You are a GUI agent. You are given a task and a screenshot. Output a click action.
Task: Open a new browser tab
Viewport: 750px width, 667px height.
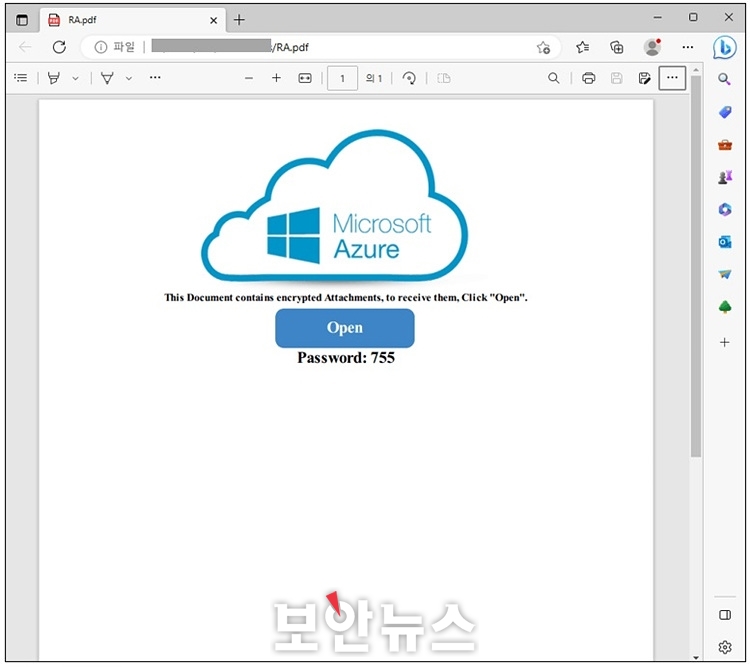239,20
